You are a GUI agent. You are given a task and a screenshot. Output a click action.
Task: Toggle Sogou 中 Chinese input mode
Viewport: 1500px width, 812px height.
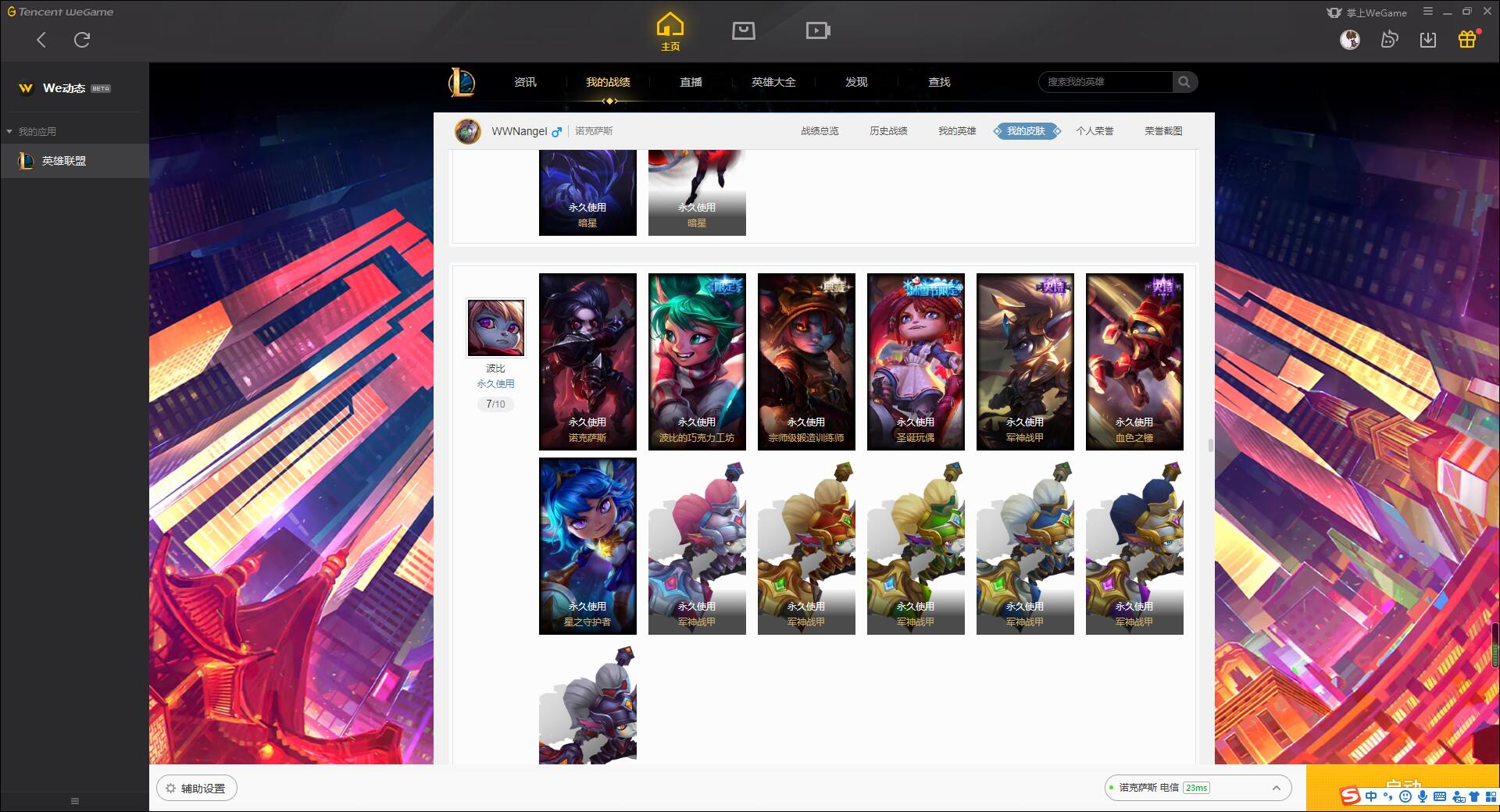(1371, 796)
